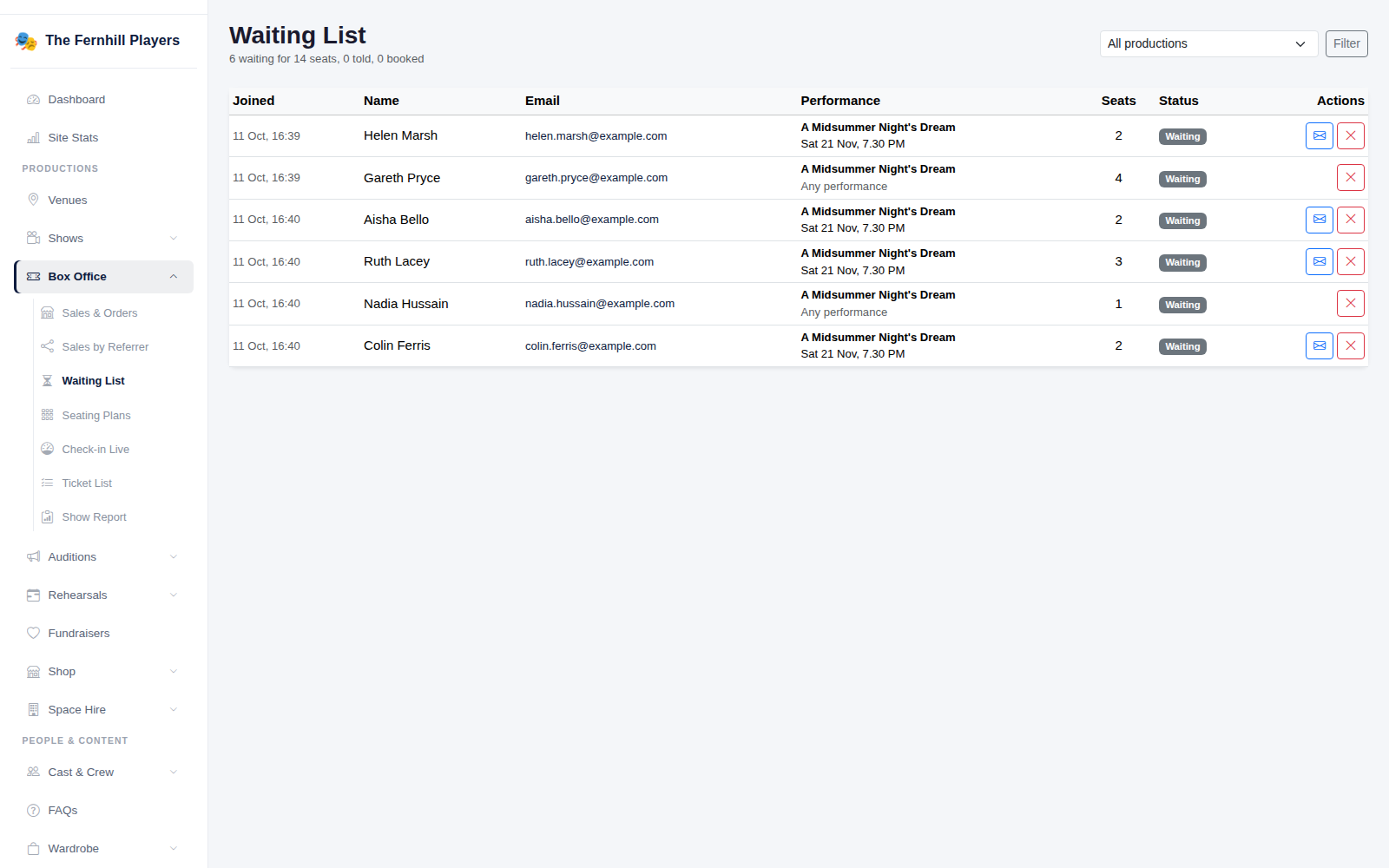Screen dimensions: 1389x868
Task: Click Gareth Pryce's name
Action: coord(402,178)
